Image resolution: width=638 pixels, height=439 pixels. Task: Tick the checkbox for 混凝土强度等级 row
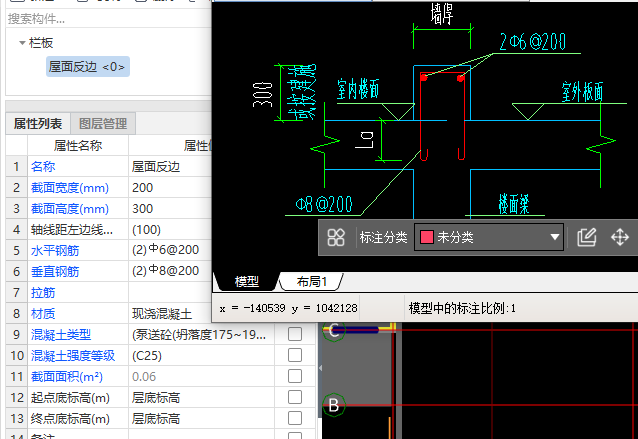click(295, 355)
